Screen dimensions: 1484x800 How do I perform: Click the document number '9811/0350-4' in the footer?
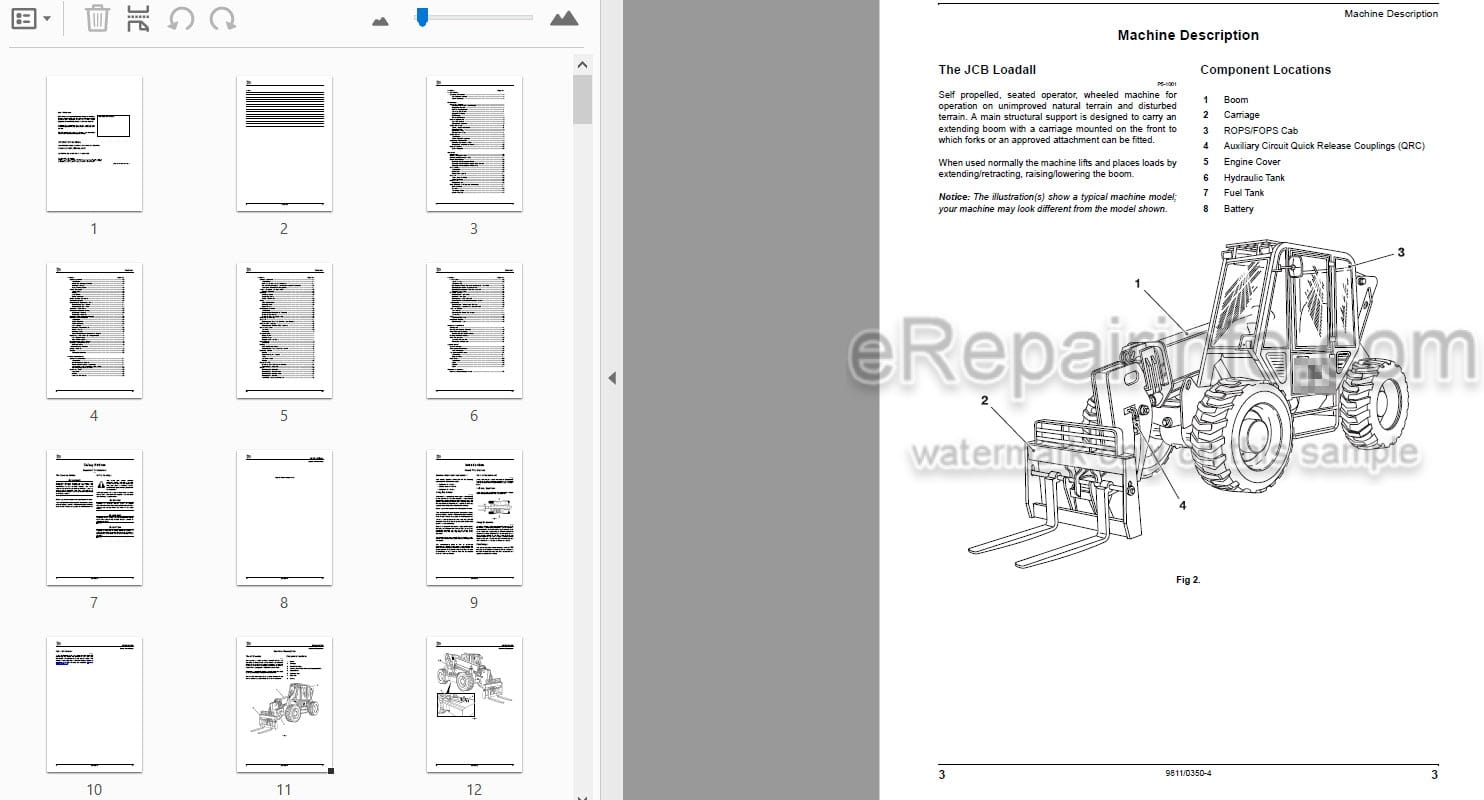[x=1188, y=775]
